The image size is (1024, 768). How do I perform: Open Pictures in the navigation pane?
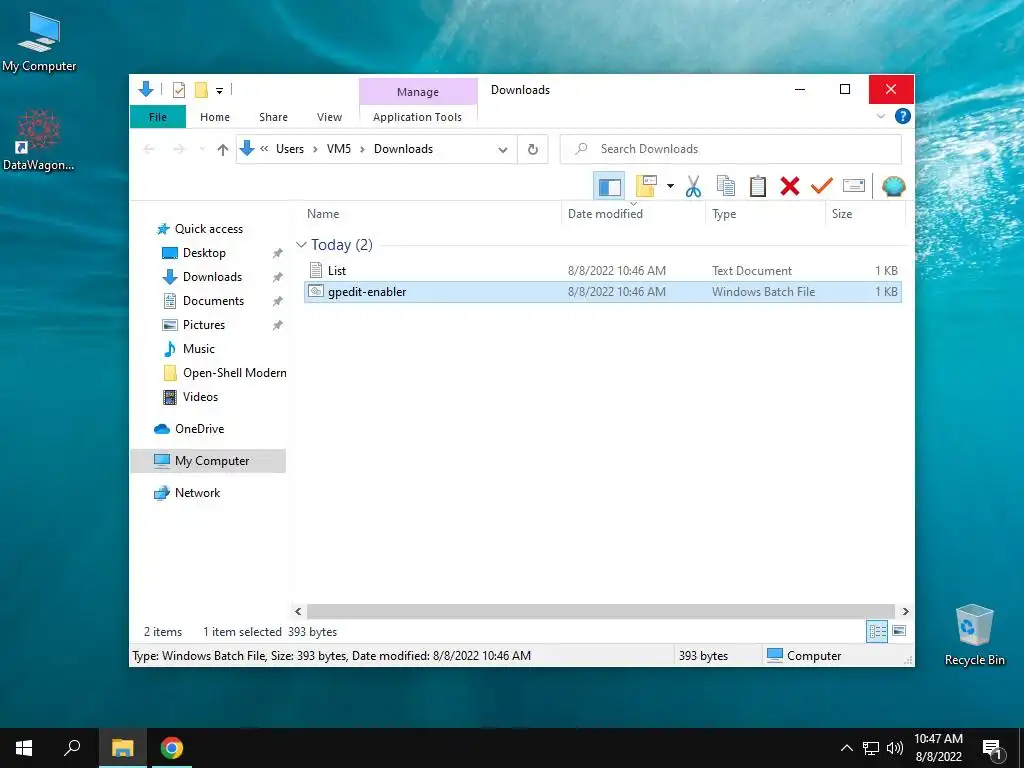coord(203,325)
